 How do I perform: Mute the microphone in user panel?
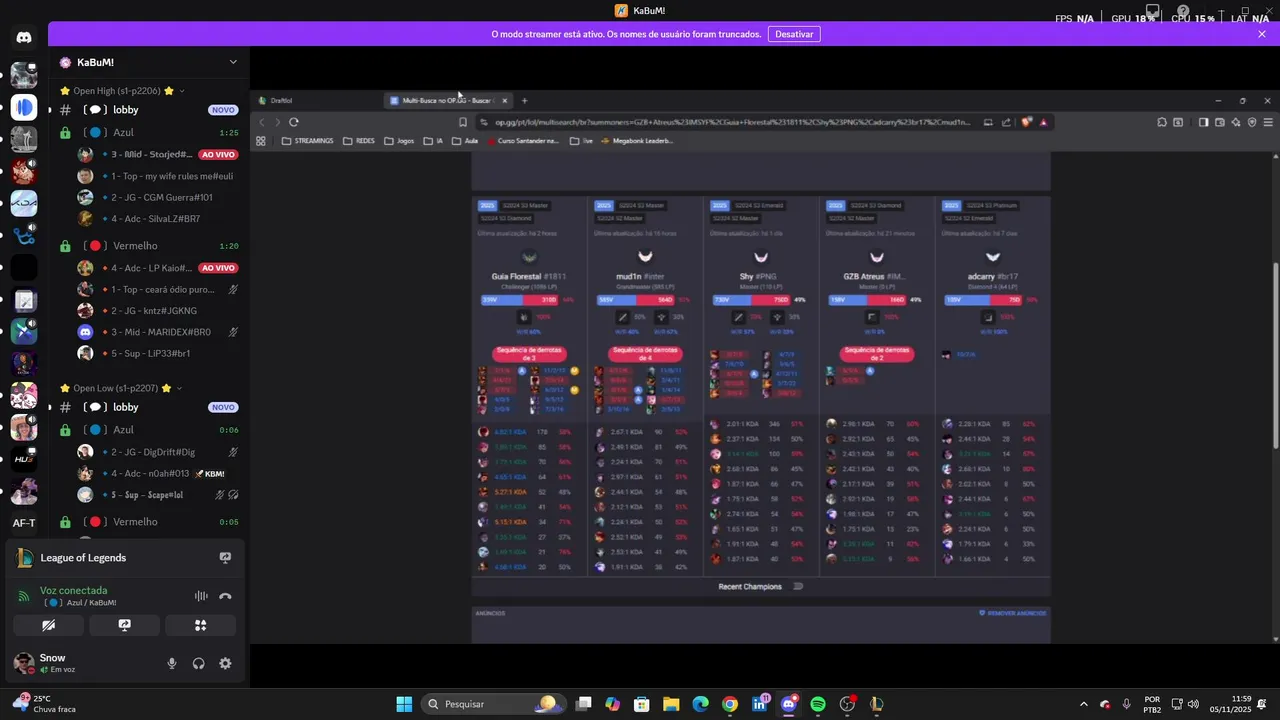pos(172,663)
